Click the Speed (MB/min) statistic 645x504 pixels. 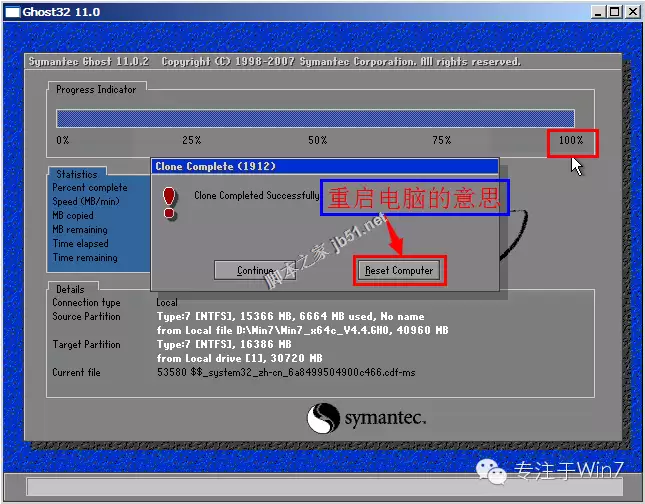click(x=86, y=202)
